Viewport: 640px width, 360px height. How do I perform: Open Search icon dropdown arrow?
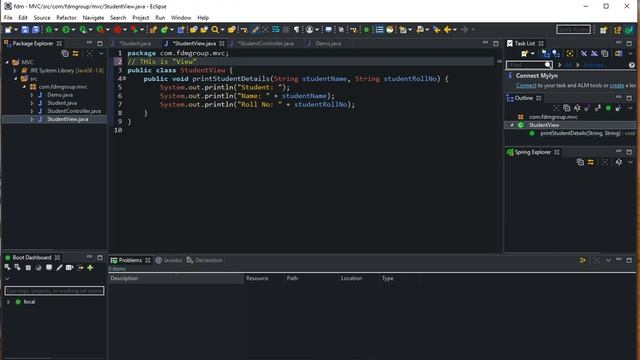(222, 29)
